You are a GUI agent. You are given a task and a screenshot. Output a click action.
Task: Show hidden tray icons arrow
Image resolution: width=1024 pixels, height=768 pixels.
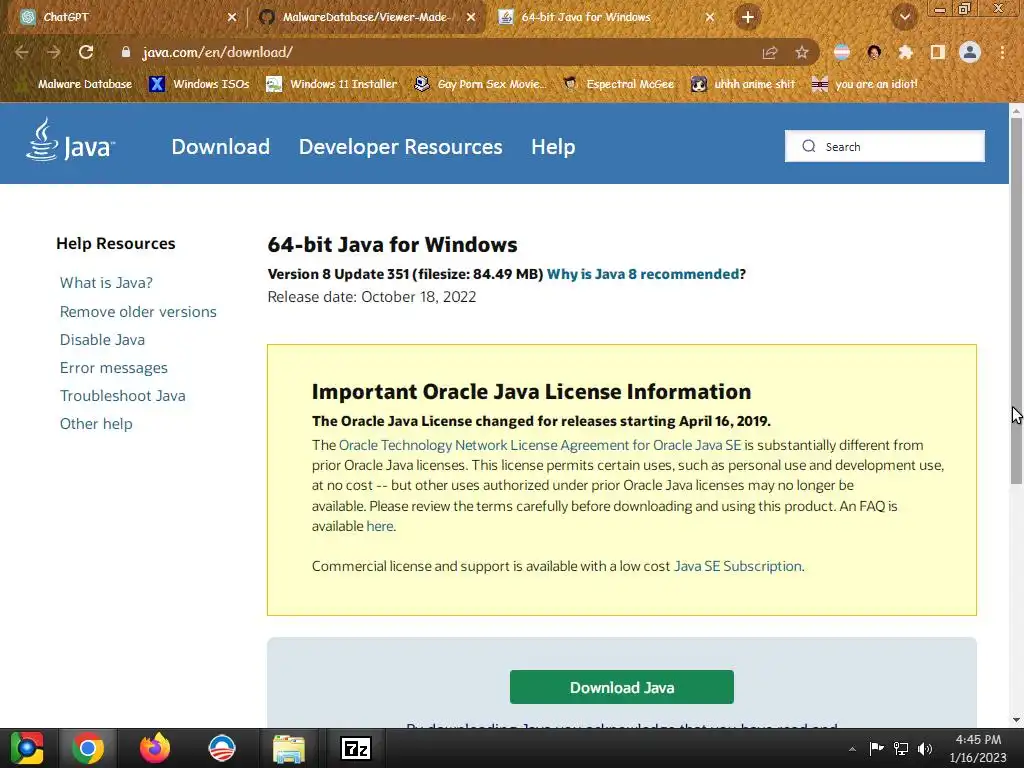(x=852, y=749)
